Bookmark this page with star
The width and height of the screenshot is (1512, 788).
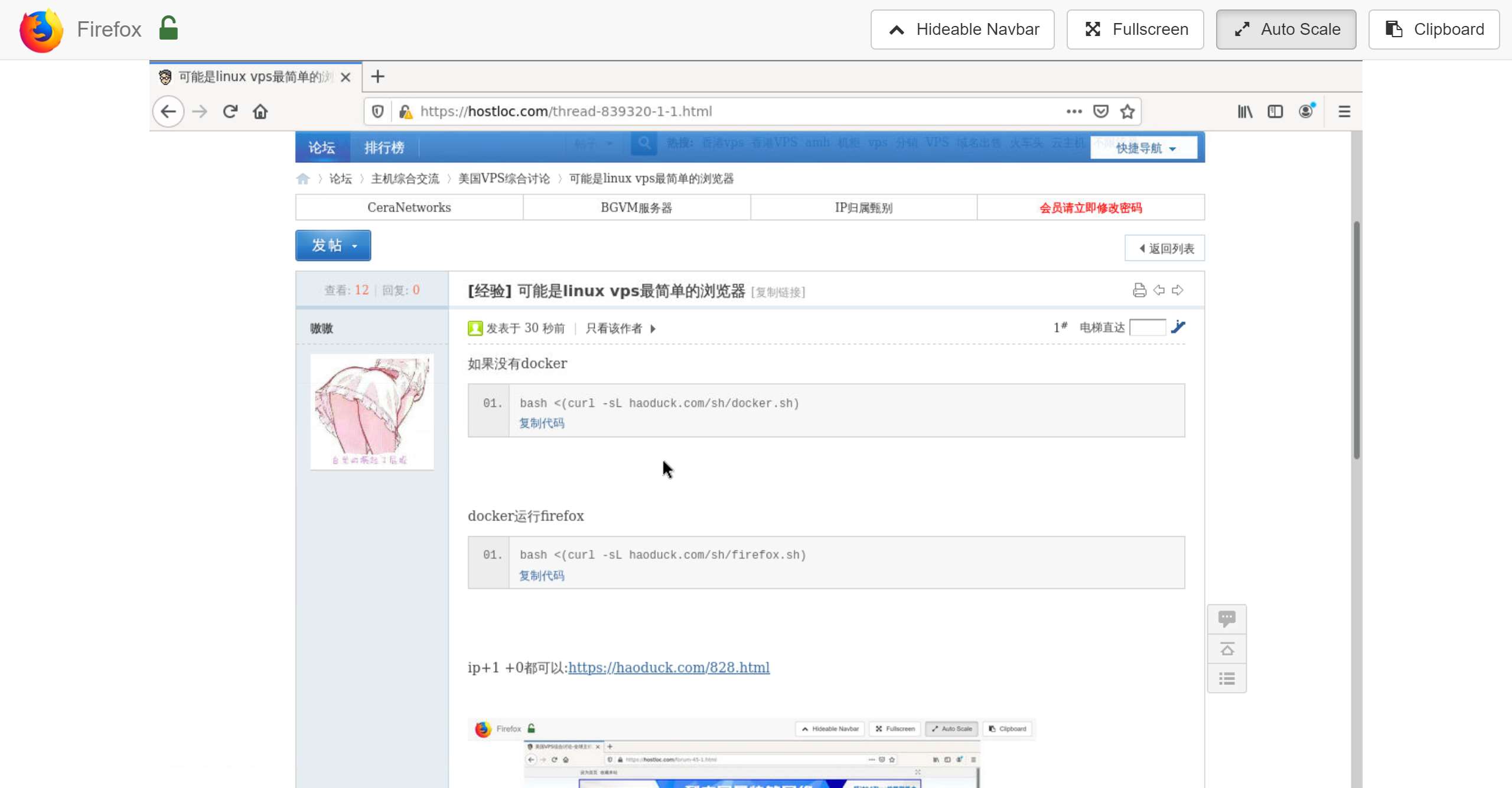[1128, 111]
